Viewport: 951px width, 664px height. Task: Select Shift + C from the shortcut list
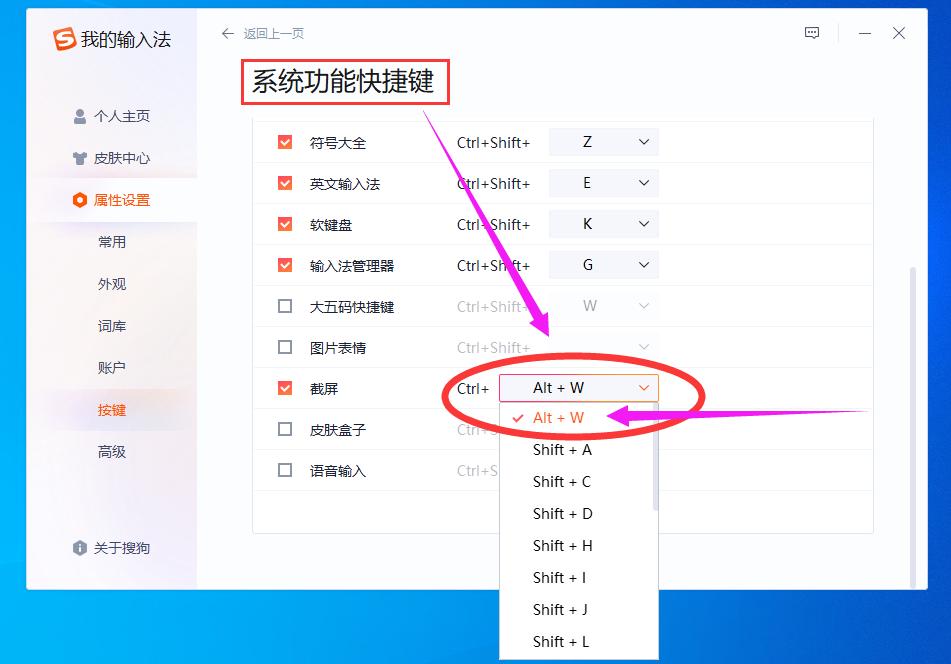coord(560,481)
